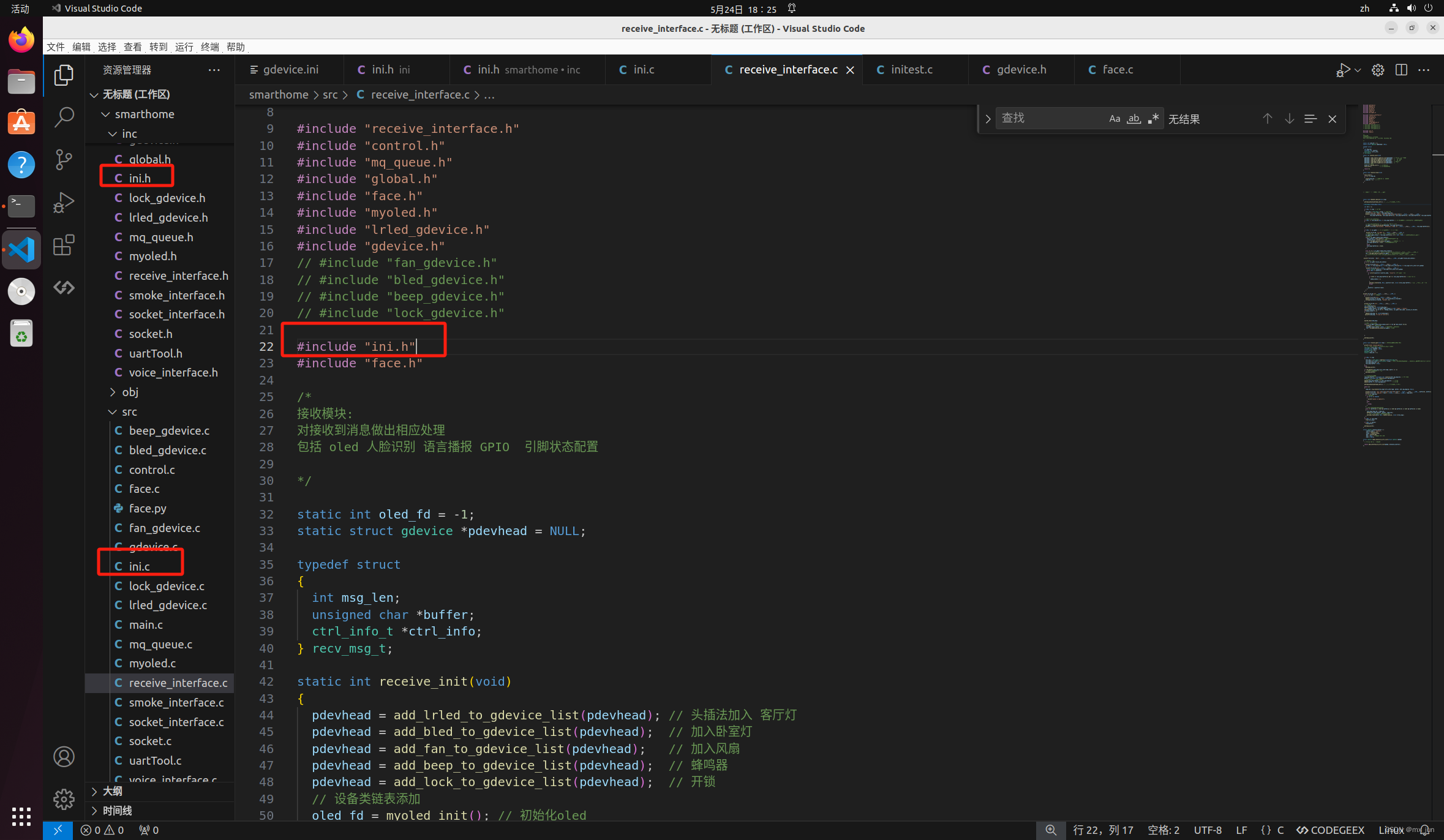Click the split editor right icon
This screenshot has width=1444, height=840.
1401,70
